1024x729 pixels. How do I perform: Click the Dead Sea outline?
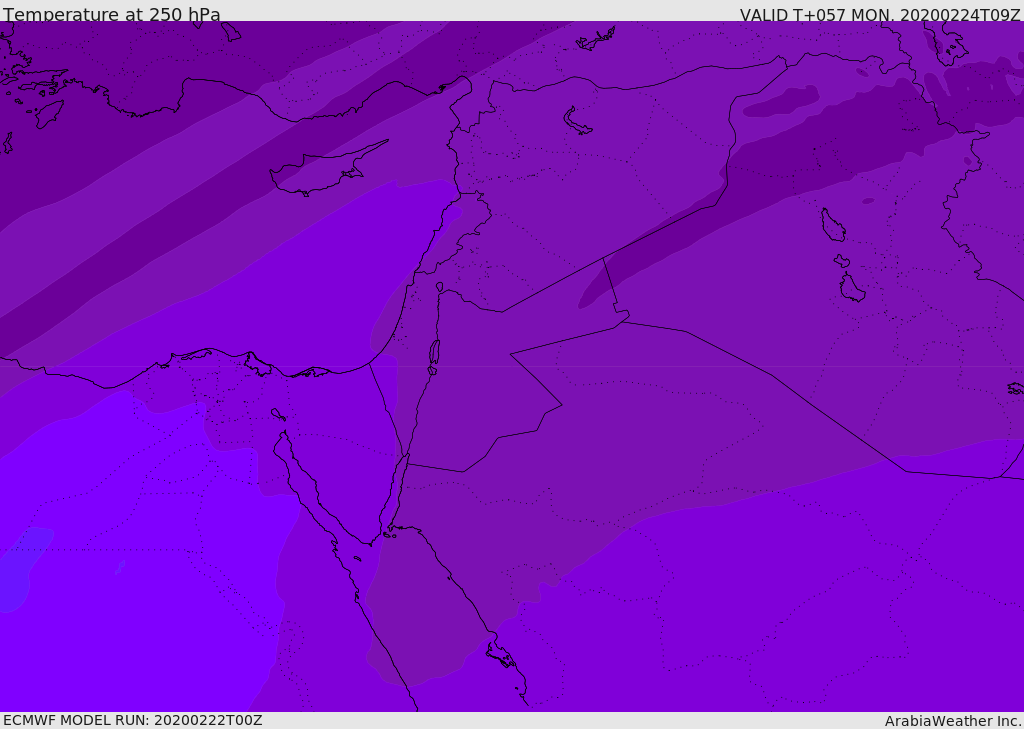pyautogui.click(x=434, y=354)
